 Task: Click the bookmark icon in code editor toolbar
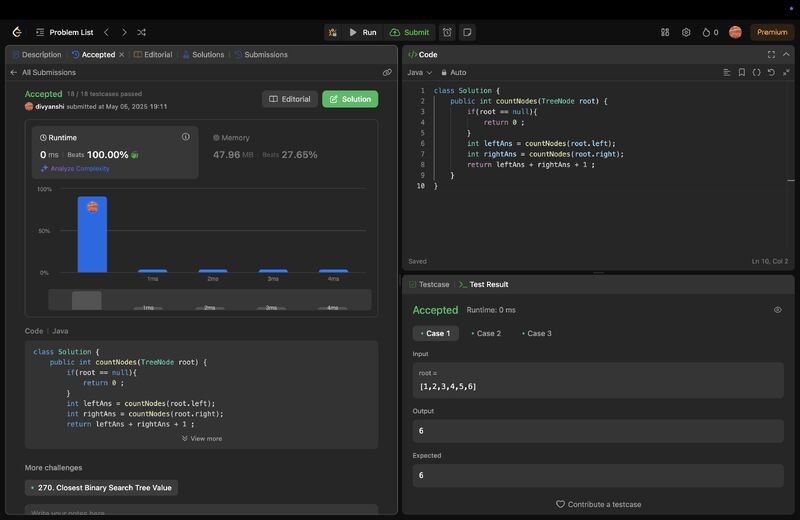click(x=741, y=72)
